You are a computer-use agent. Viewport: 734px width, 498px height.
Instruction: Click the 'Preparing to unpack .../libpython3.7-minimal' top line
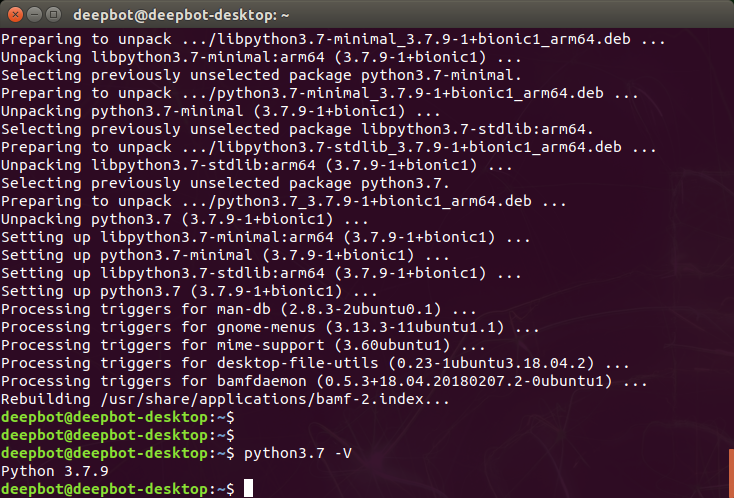(333, 39)
